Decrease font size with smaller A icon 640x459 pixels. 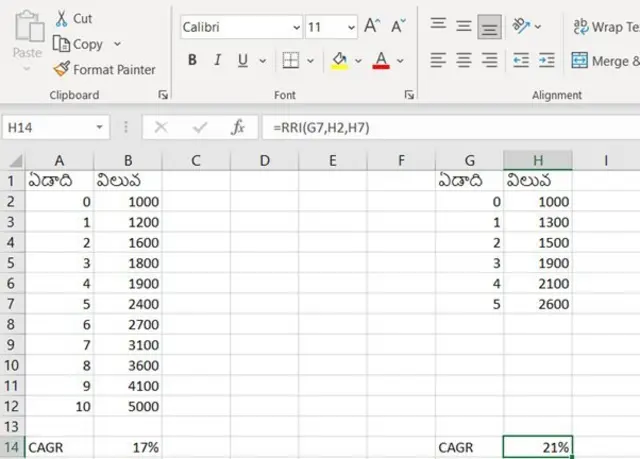[x=398, y=27]
